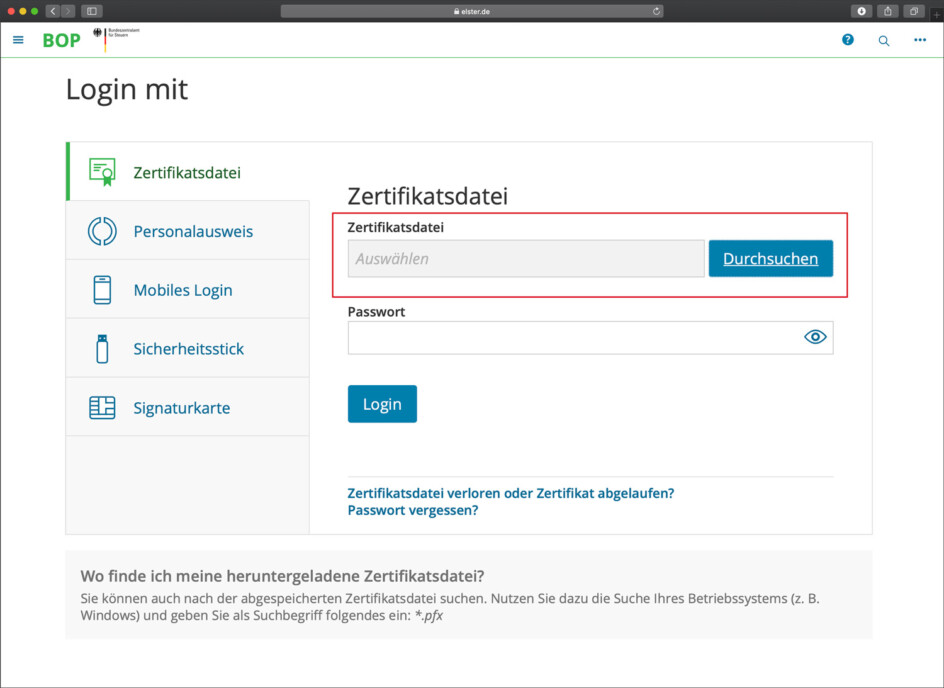Click the Sicherheitsstick USB stick icon
944x688 pixels.
(101, 348)
